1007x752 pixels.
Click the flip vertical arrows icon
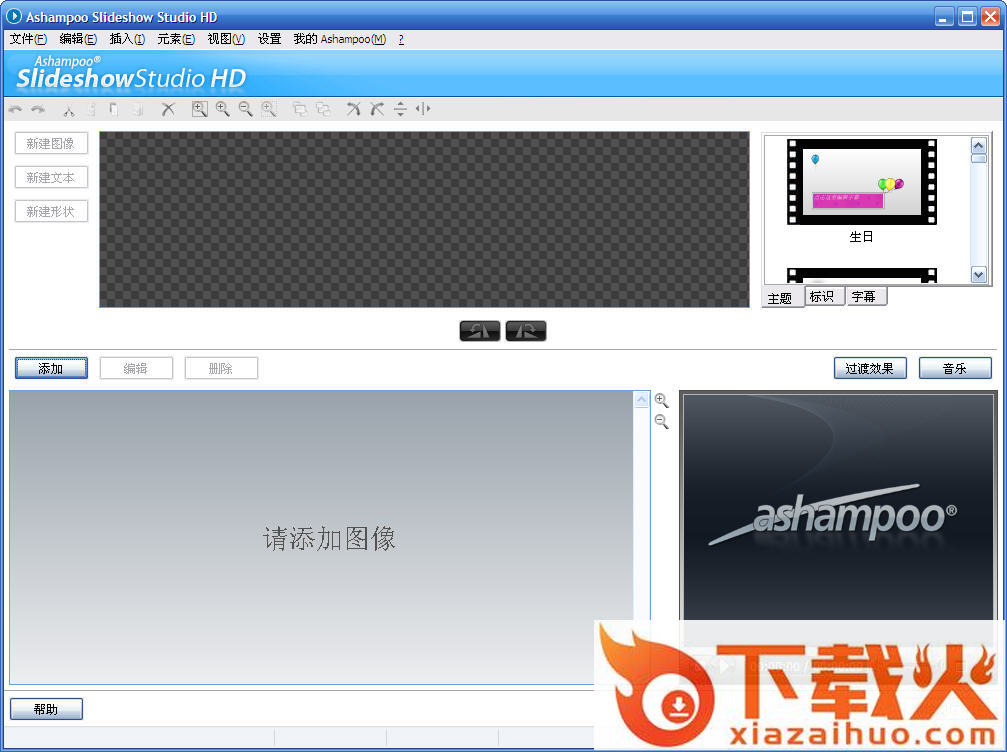pyautogui.click(x=400, y=109)
